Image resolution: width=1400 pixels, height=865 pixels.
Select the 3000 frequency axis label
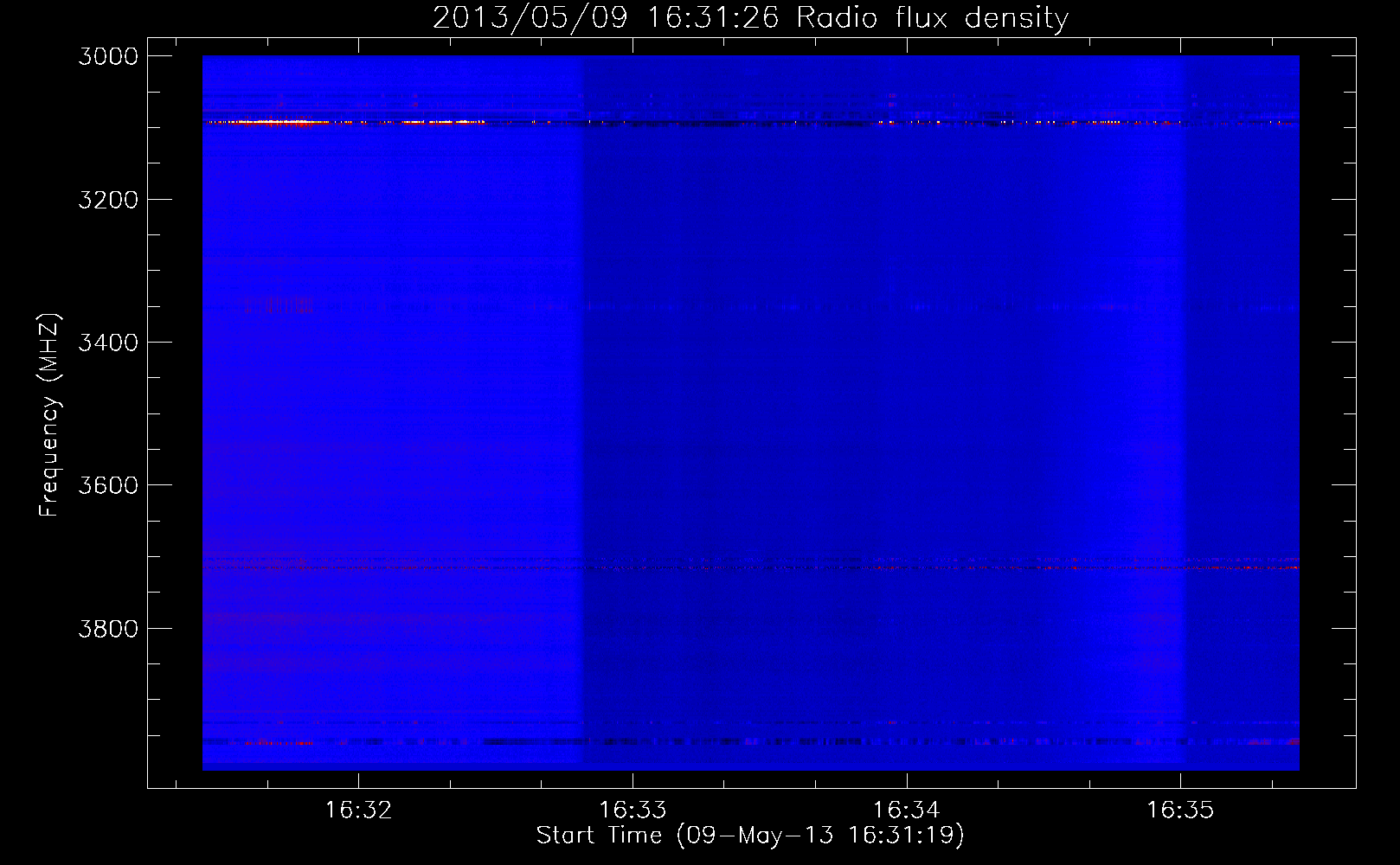(x=108, y=56)
